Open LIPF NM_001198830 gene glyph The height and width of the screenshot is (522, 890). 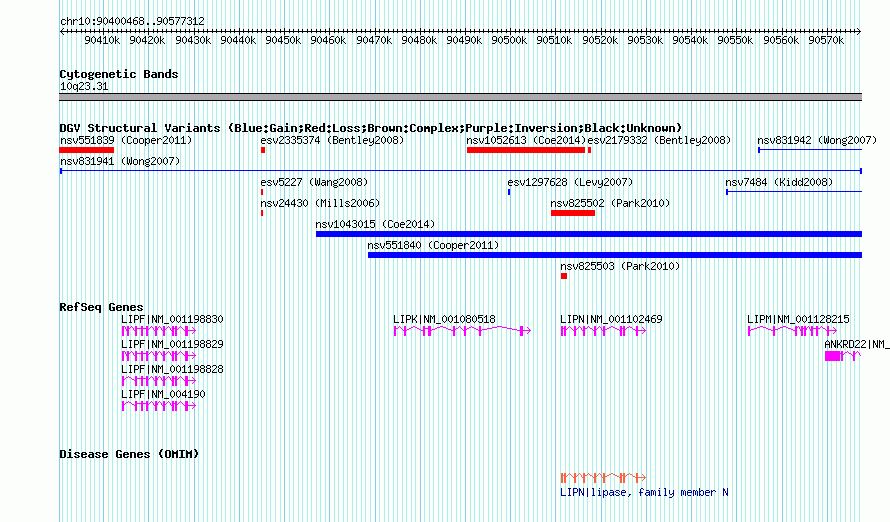(x=159, y=331)
